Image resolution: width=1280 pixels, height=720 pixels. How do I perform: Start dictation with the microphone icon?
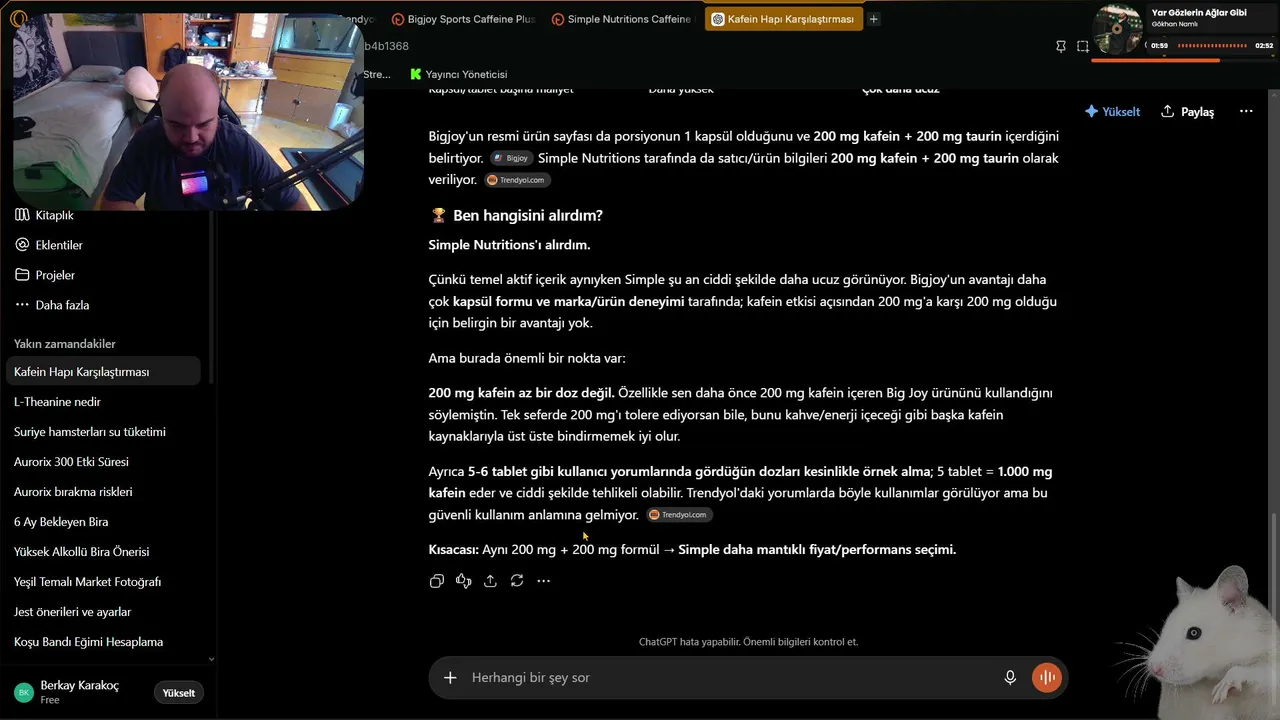1010,678
